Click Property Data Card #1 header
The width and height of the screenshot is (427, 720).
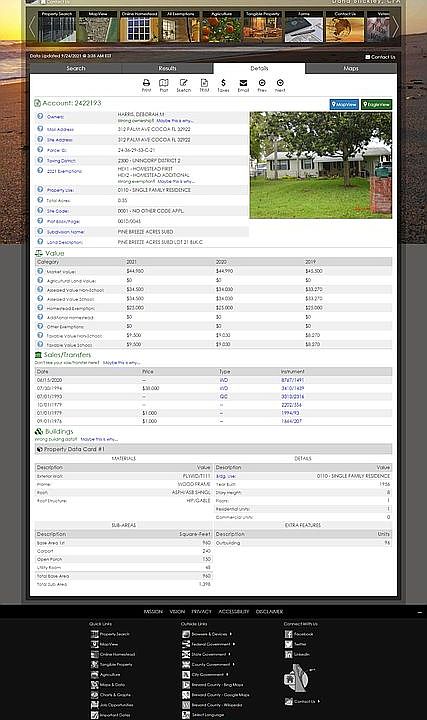click(214, 449)
